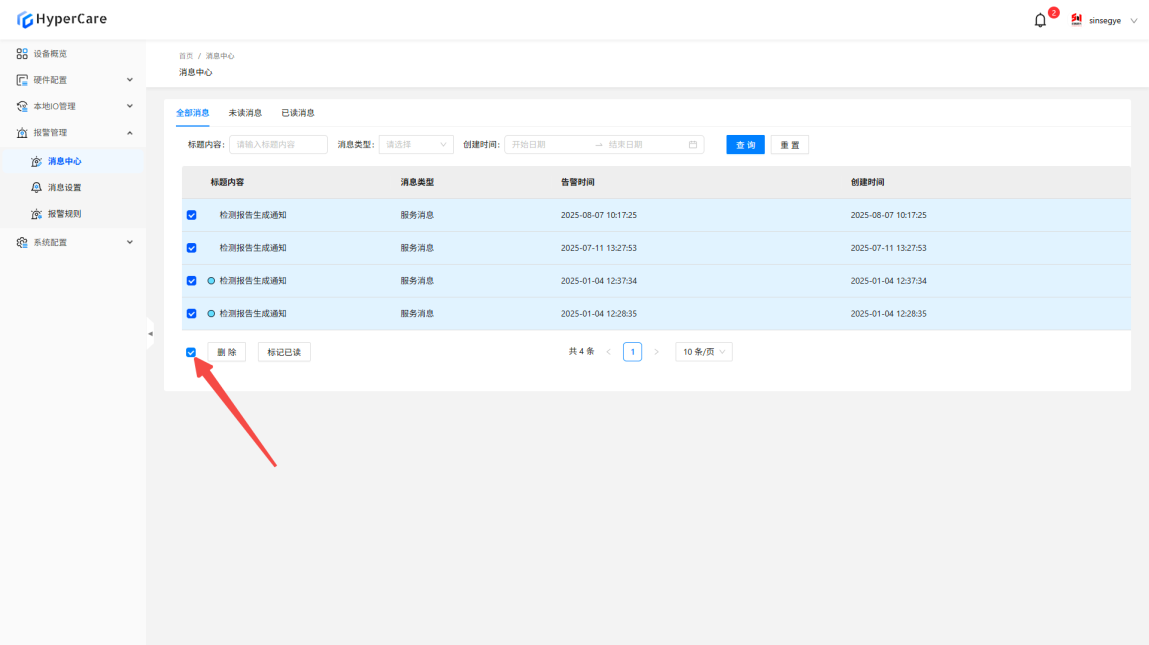
Task: Uncheck the 2025-08-07 10:17:25 message row
Action: (191, 215)
